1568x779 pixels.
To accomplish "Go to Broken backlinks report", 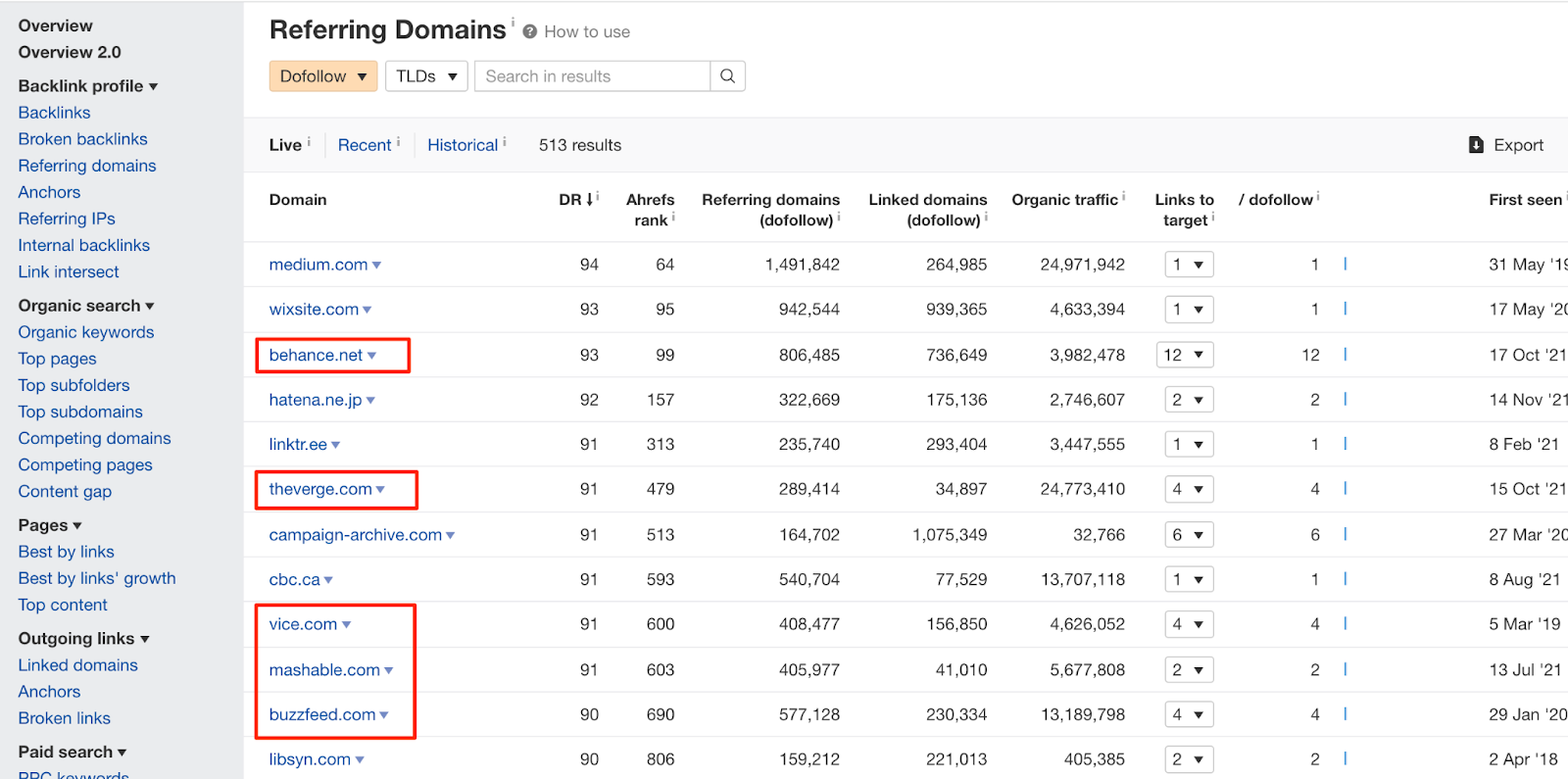I will click(x=82, y=139).
